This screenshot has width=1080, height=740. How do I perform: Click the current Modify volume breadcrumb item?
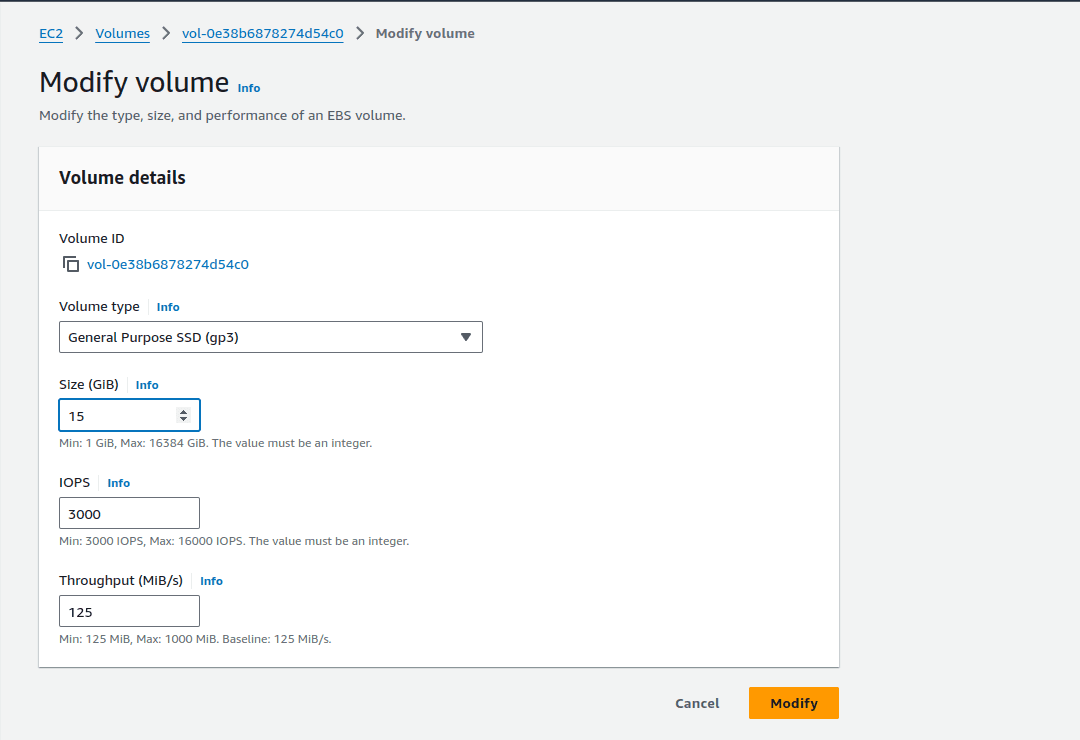(x=425, y=34)
